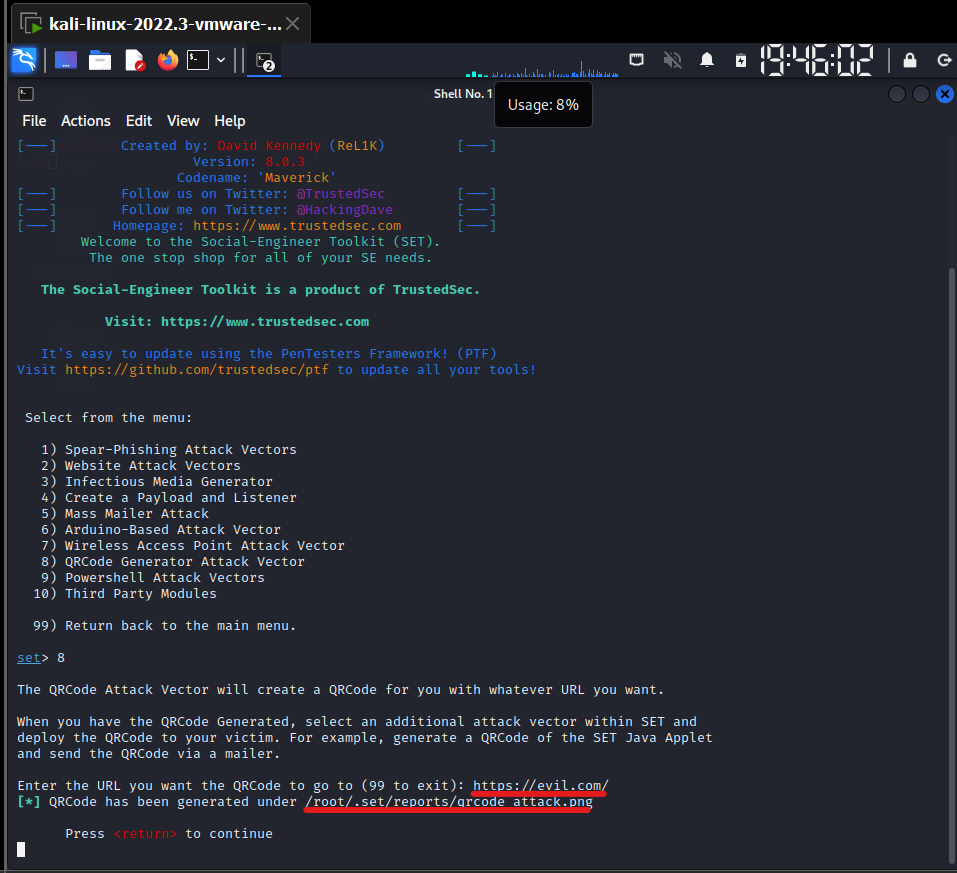The image size is (957, 873).
Task: Open the file manager from panel
Action: 100,60
